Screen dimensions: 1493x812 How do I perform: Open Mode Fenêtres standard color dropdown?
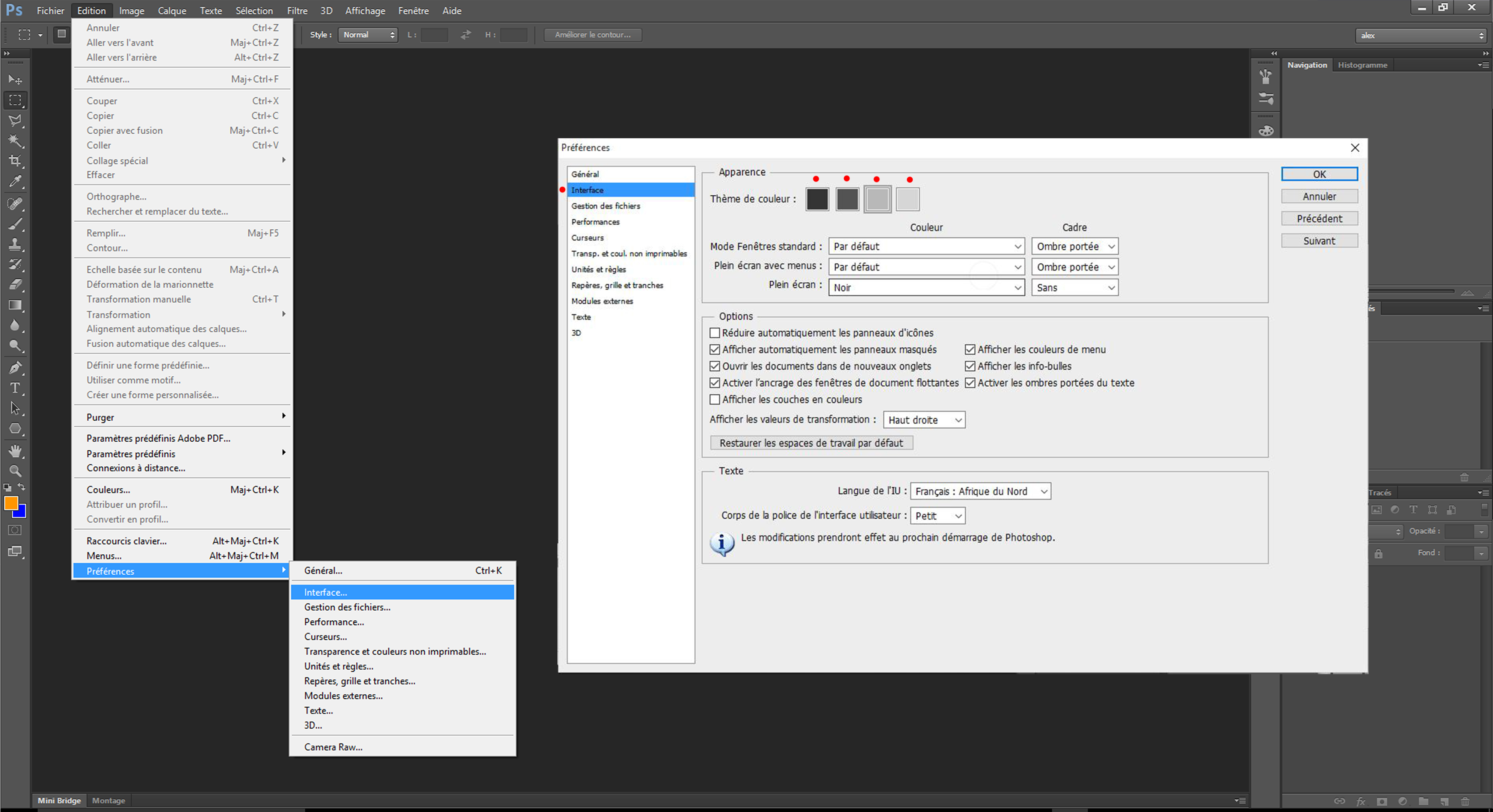tap(926, 246)
